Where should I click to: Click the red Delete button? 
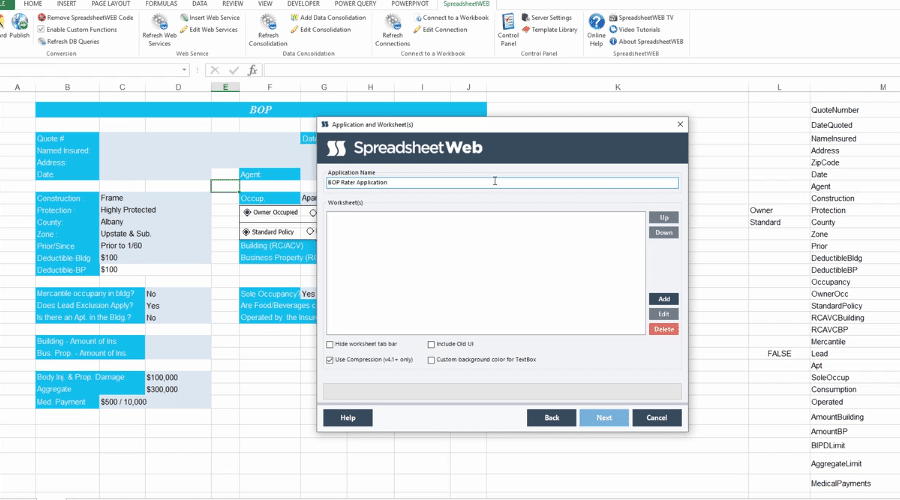pos(664,329)
